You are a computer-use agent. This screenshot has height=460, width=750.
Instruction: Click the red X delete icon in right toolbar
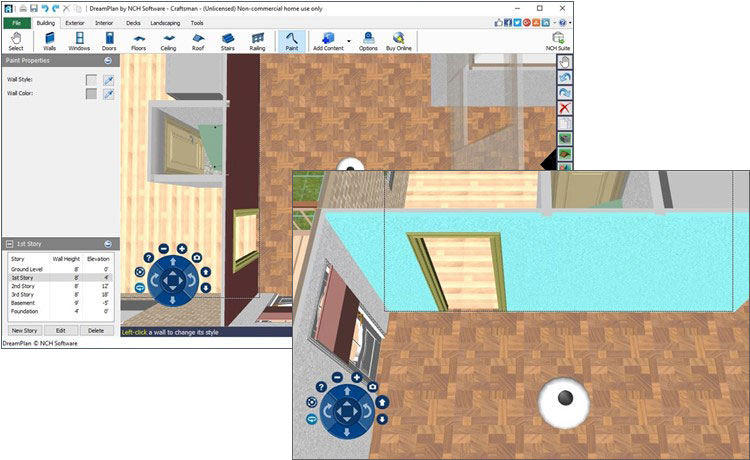[564, 107]
